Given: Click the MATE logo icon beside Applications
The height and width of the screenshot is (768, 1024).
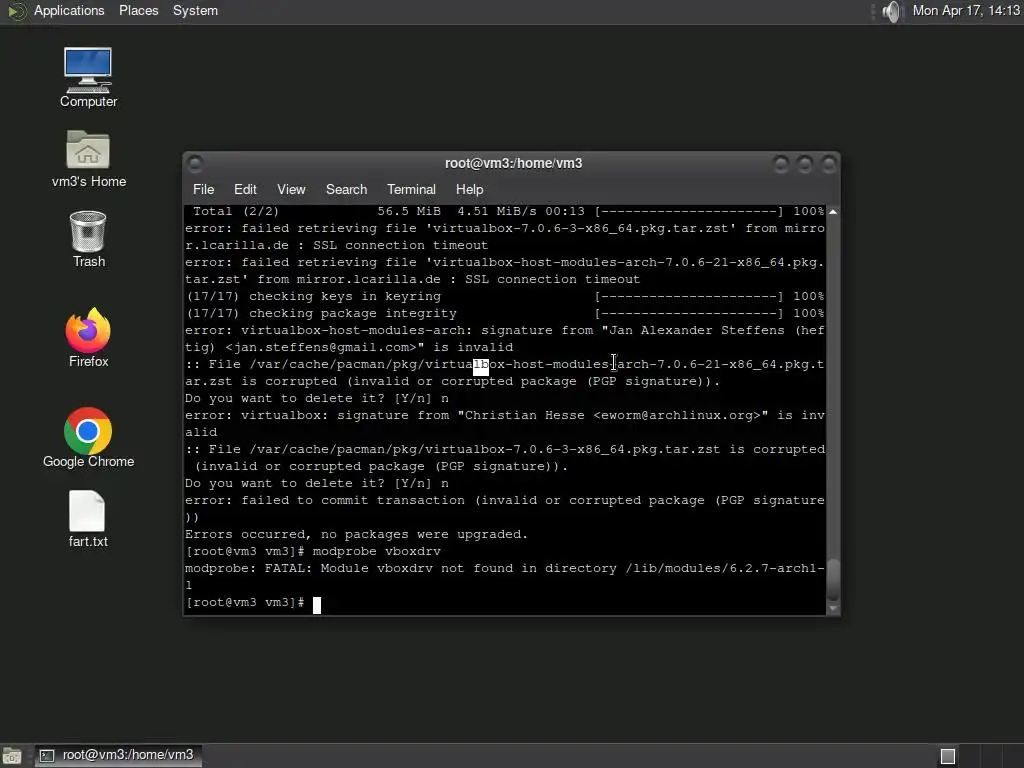Looking at the screenshot, I should point(16,11).
